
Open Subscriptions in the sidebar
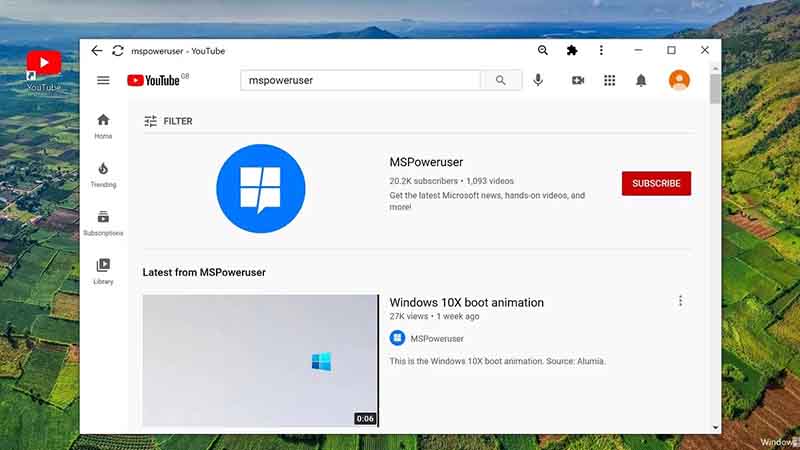(x=103, y=223)
